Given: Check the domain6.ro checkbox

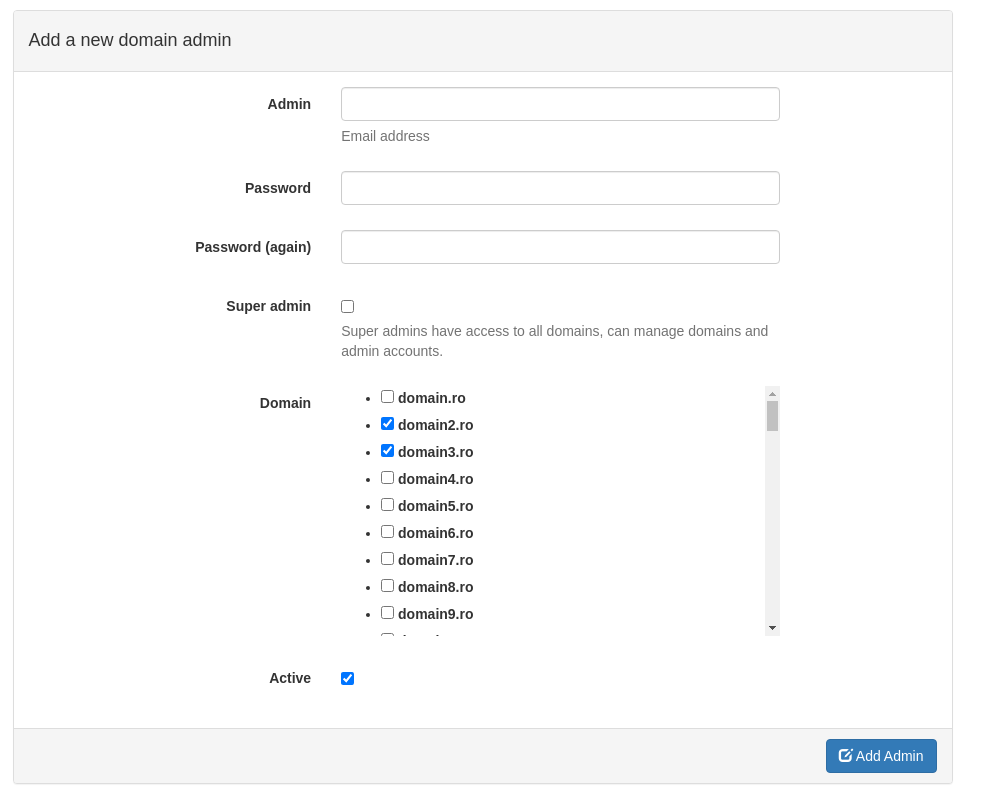Looking at the screenshot, I should point(387,531).
